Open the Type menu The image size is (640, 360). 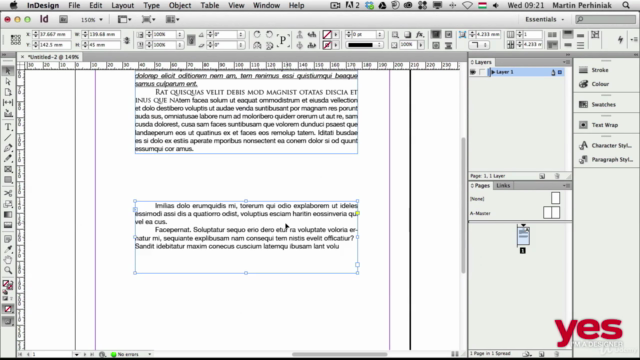coord(151,5)
